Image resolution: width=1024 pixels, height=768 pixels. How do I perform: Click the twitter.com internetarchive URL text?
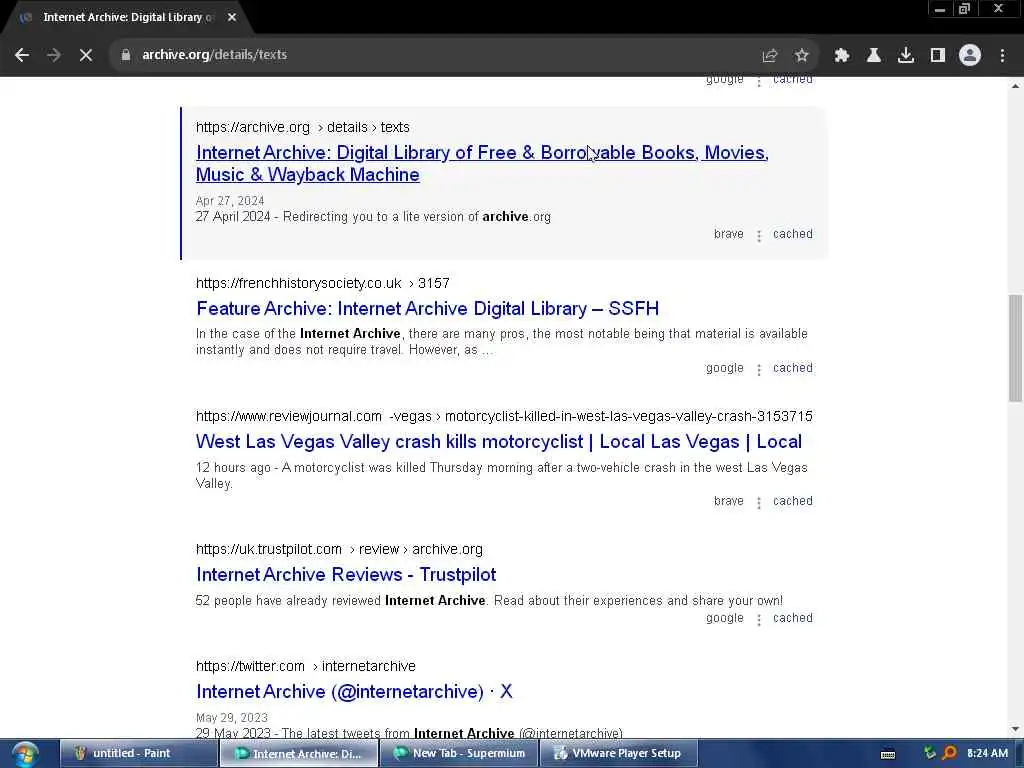[x=306, y=667]
